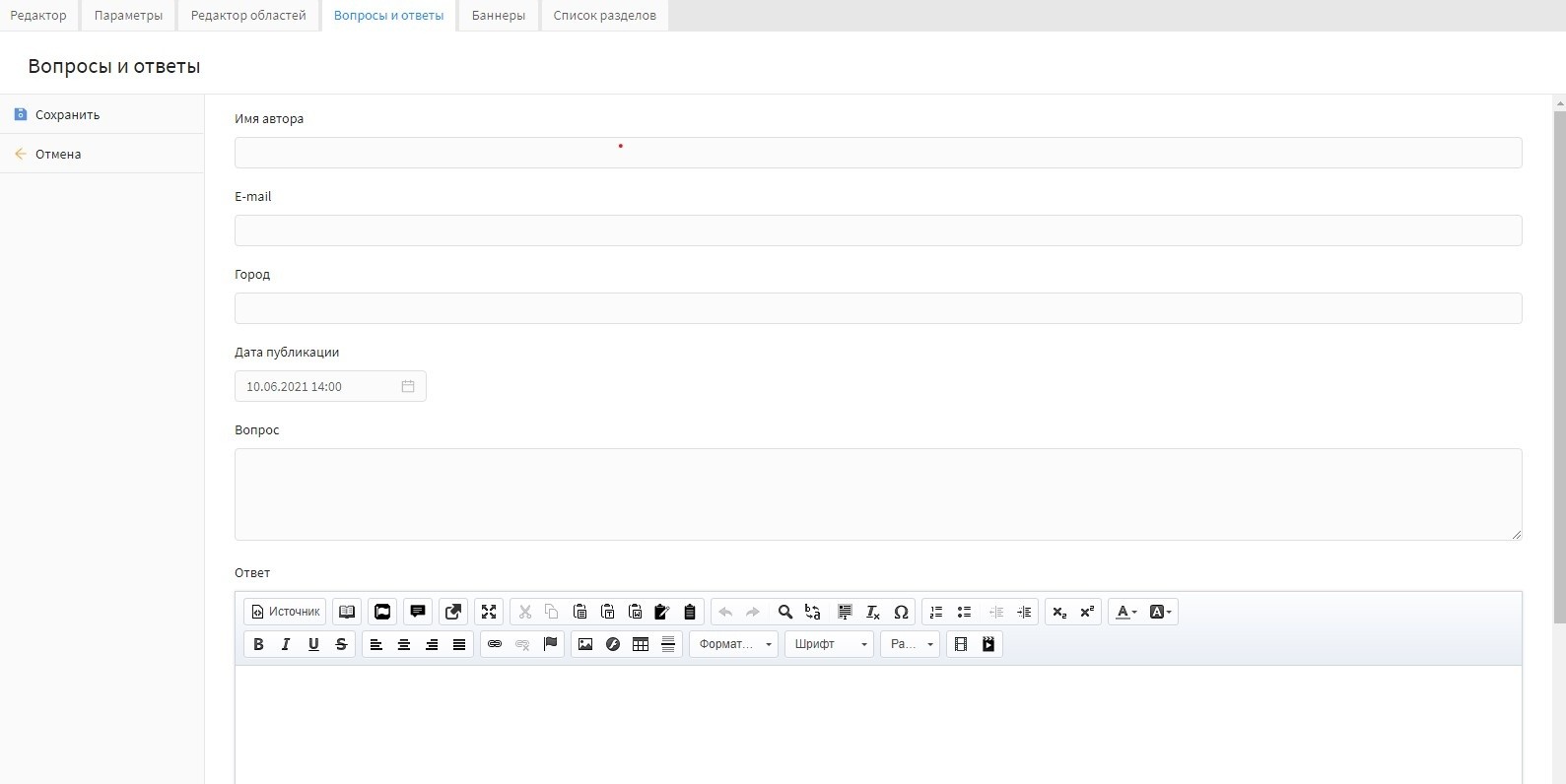Viewport: 1566px width, 784px height.
Task: Center-align the text
Action: coord(404,644)
